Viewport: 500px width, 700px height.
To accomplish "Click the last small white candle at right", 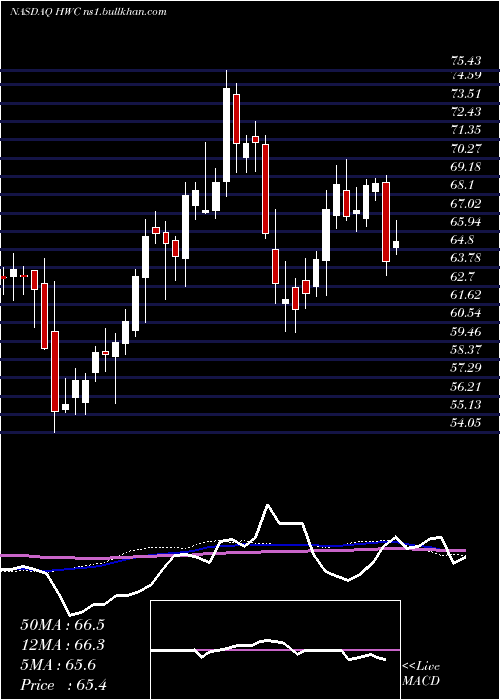I will click(x=396, y=244).
